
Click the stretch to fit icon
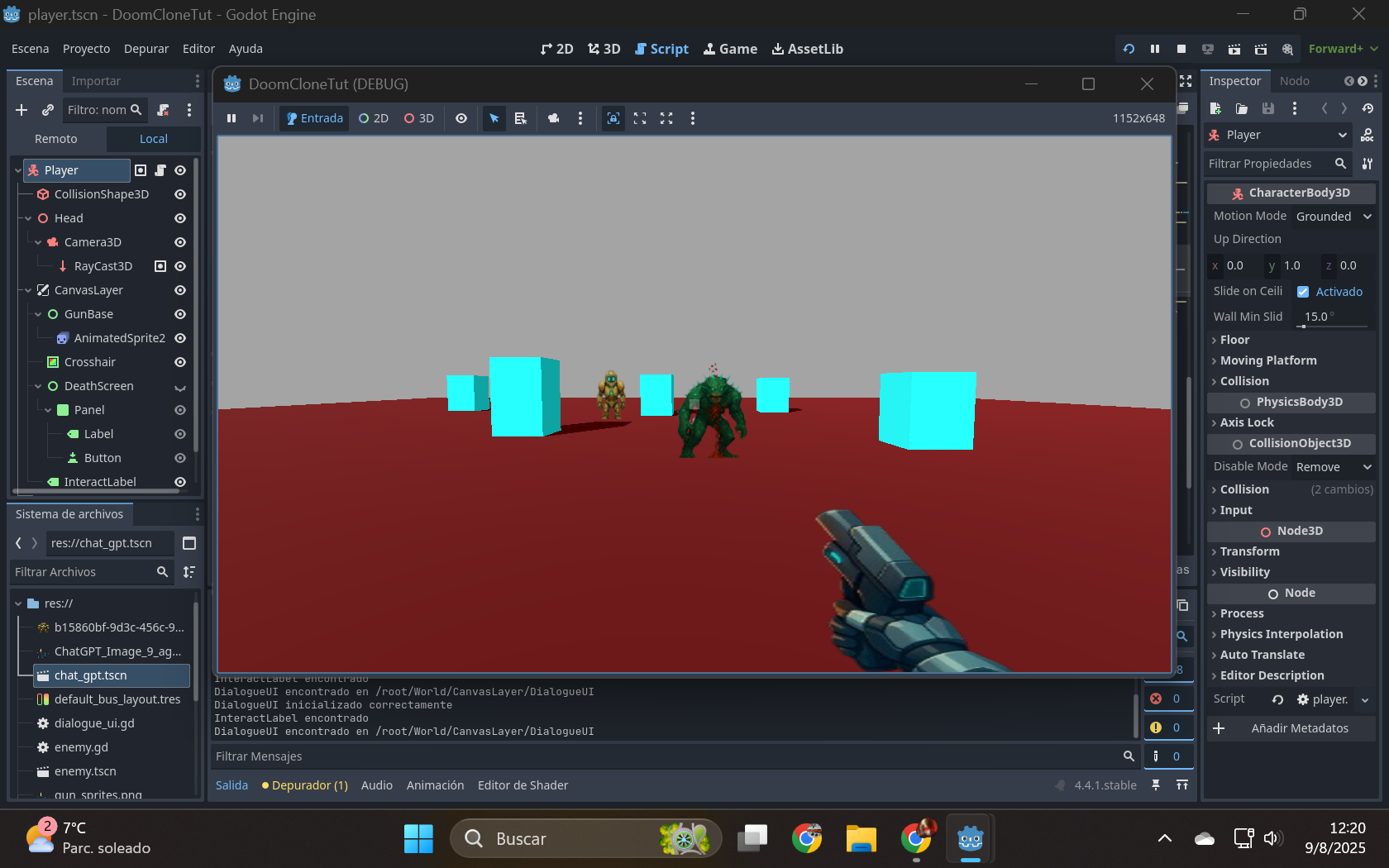pos(666,118)
